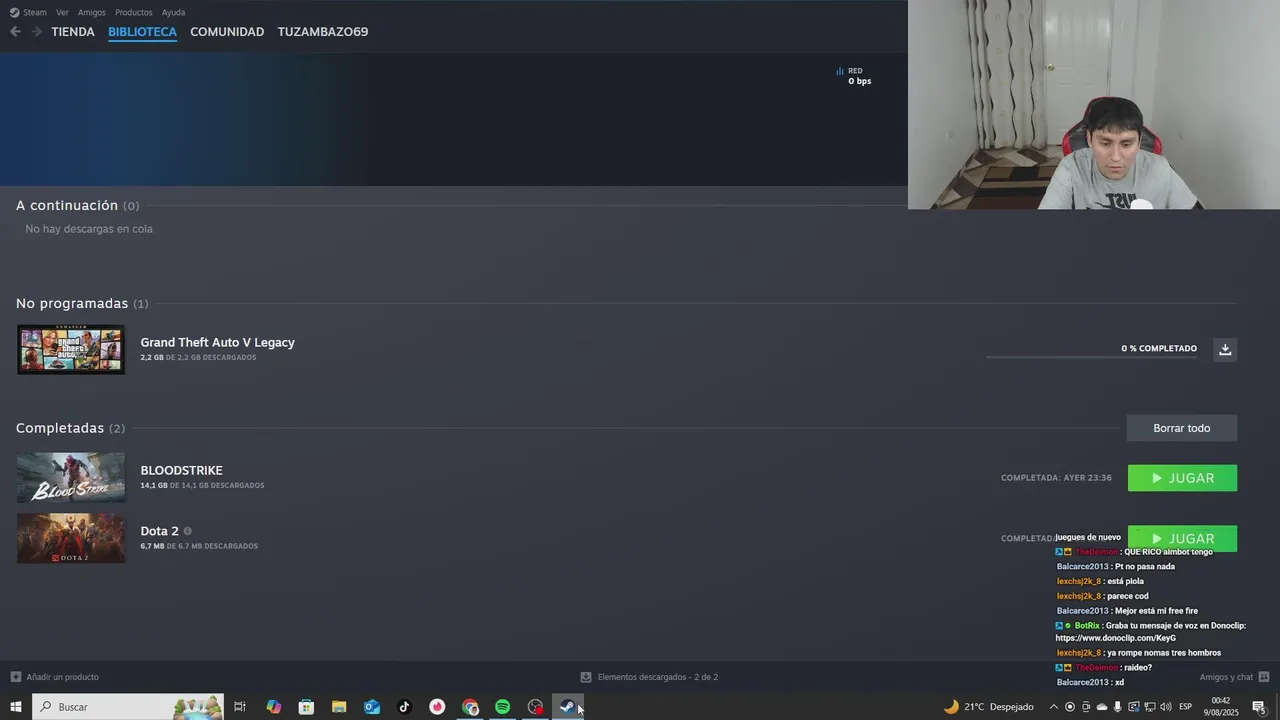Click Grand Theft Auto V download progress bar
Image resolution: width=1280 pixels, height=720 pixels.
[1091, 357]
